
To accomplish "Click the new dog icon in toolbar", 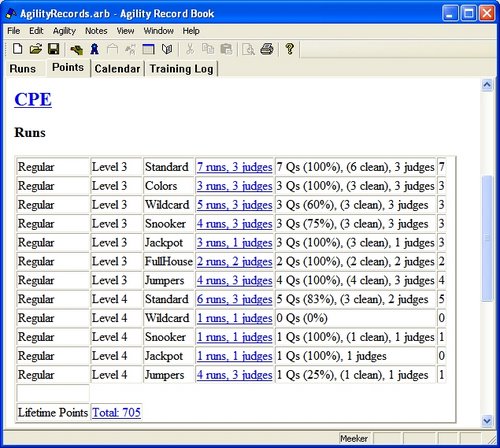I will [77, 49].
